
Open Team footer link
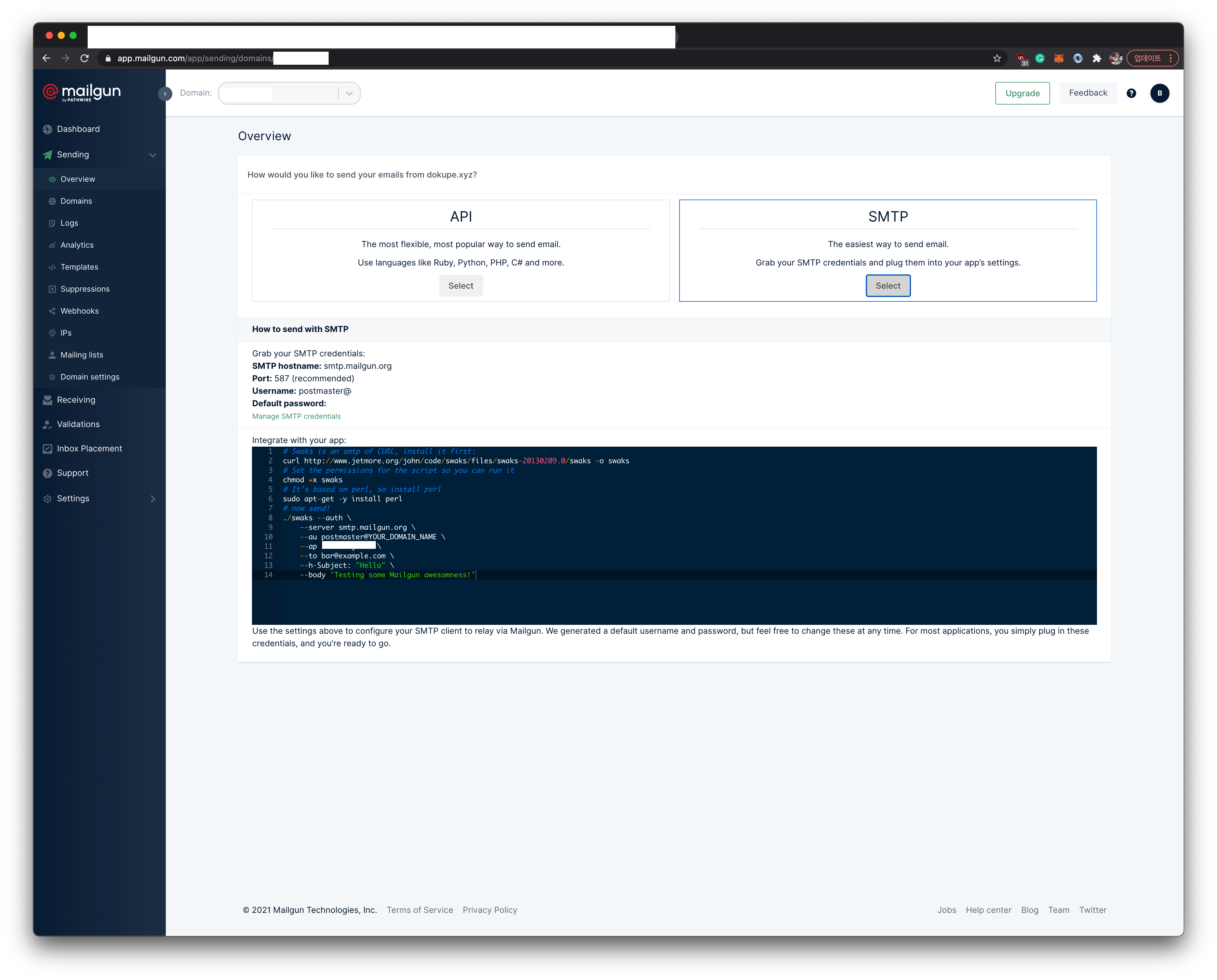(1058, 910)
